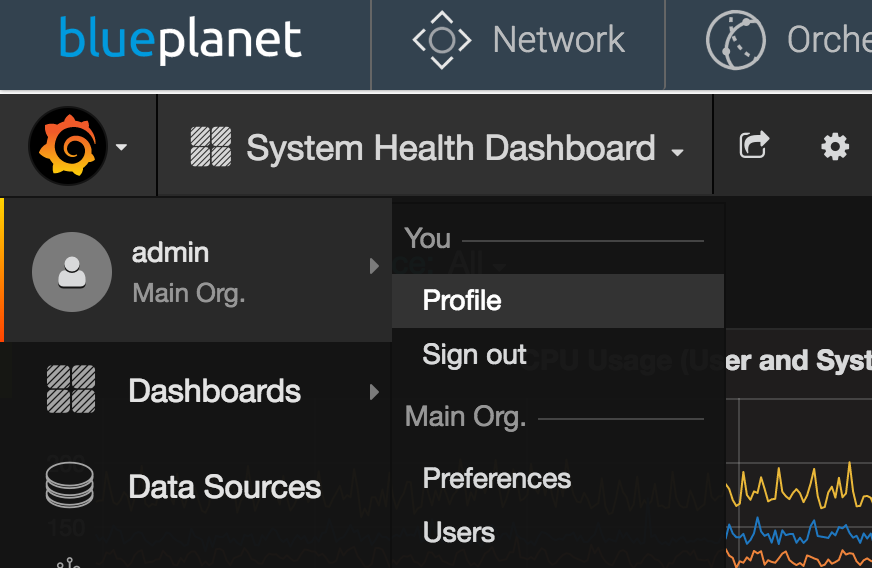This screenshot has height=568, width=872.
Task: Open Users under Main Org.
Action: click(458, 532)
